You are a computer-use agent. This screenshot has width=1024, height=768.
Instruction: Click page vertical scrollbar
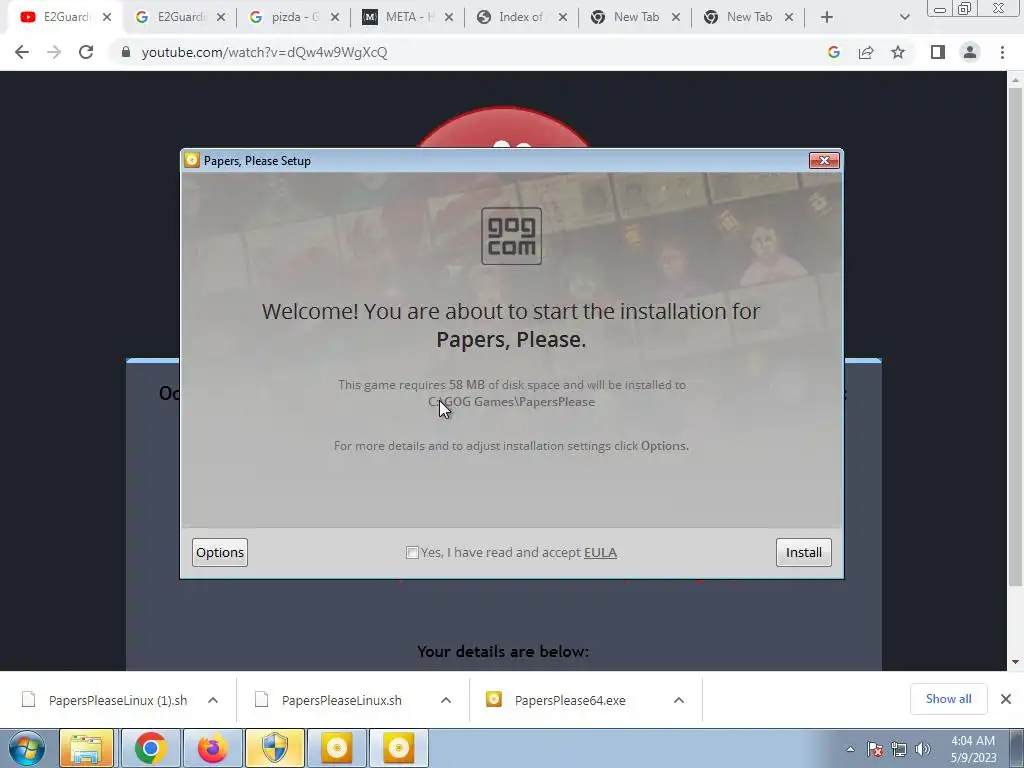[1015, 336]
